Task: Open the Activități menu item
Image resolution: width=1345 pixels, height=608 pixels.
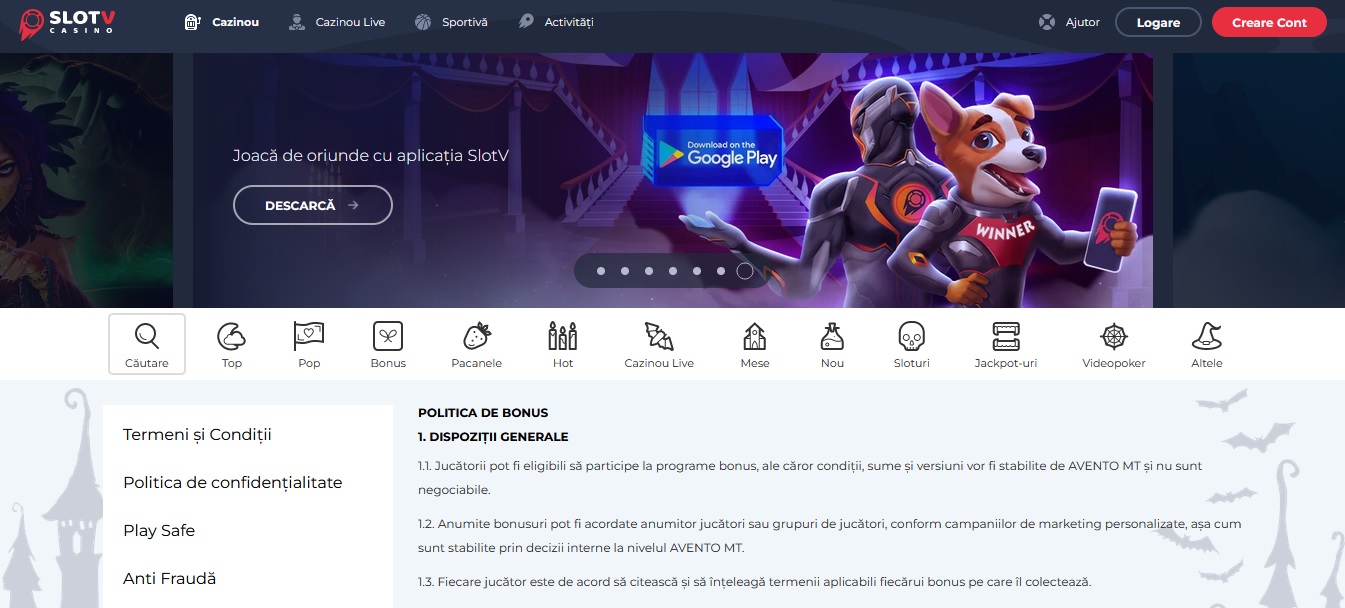Action: point(556,22)
